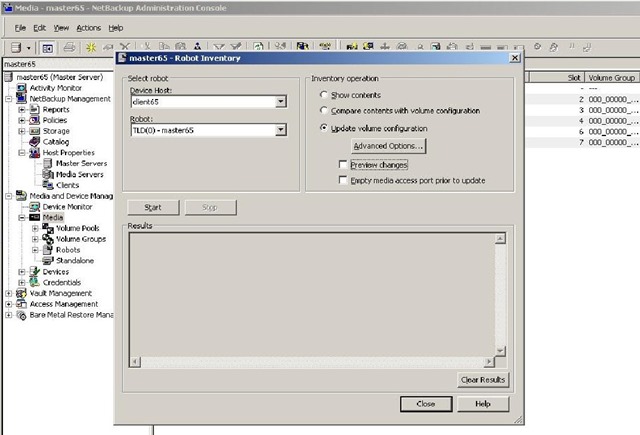
Task: Select the Policies node icon
Action: [35, 120]
